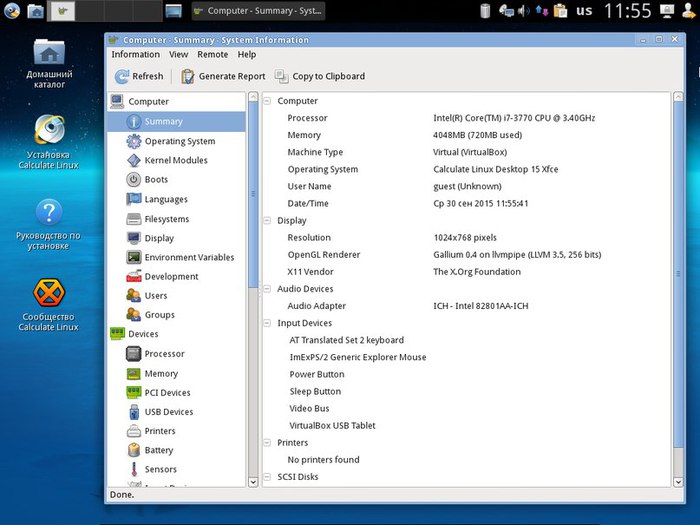Open the Information menu
The height and width of the screenshot is (525, 700).
(x=135, y=54)
